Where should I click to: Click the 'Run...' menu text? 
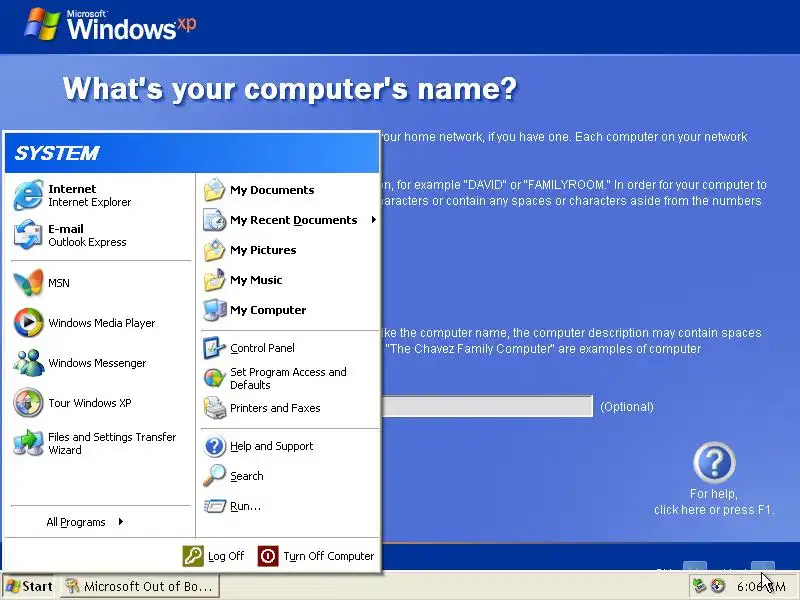[x=245, y=506]
